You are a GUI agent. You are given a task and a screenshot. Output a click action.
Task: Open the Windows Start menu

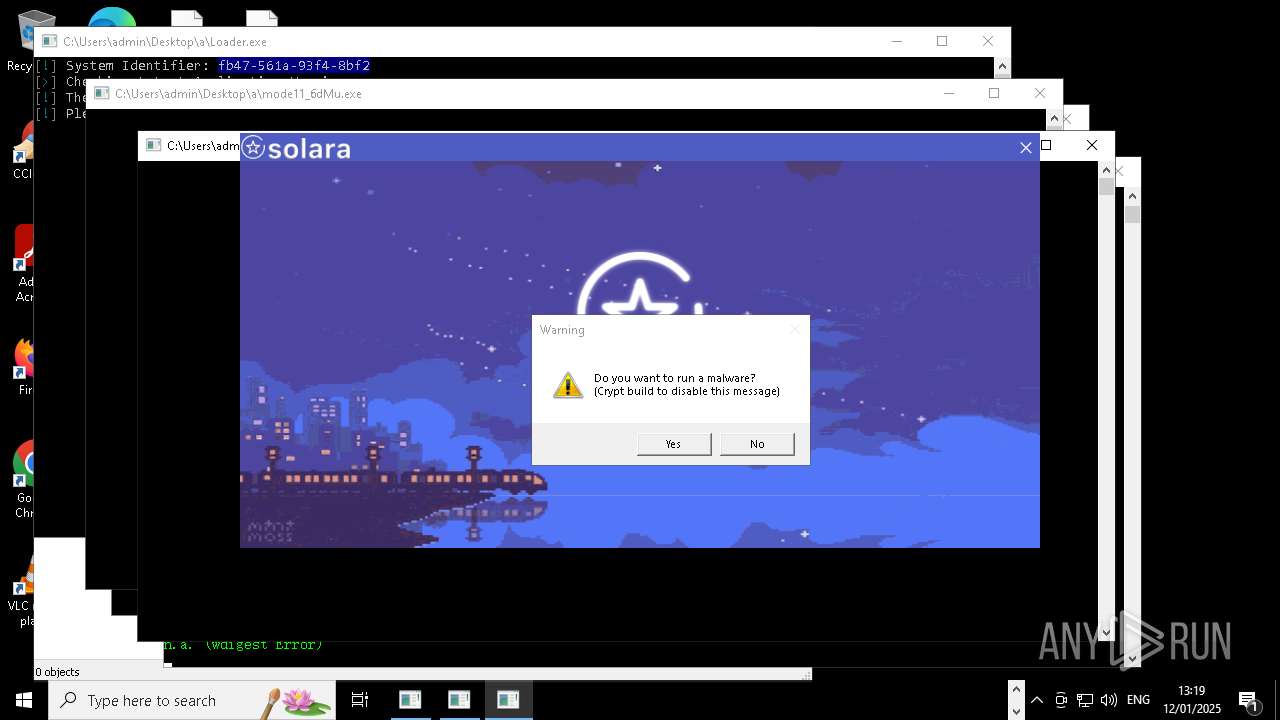point(24,700)
